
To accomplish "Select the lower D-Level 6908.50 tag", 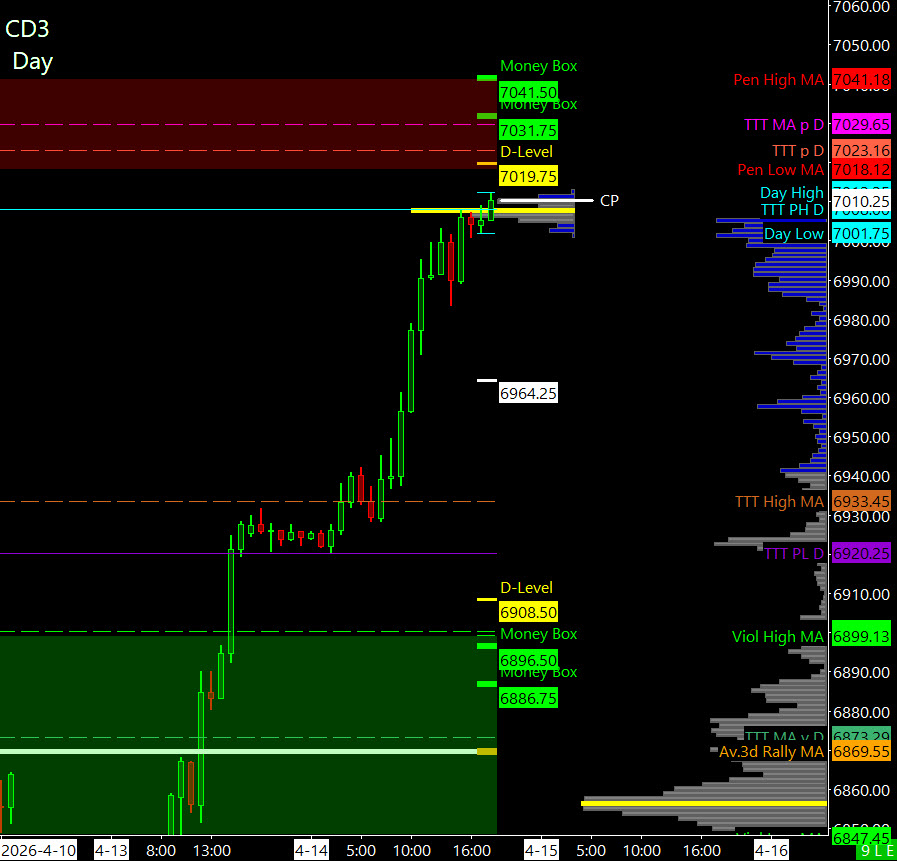I will tap(527, 612).
